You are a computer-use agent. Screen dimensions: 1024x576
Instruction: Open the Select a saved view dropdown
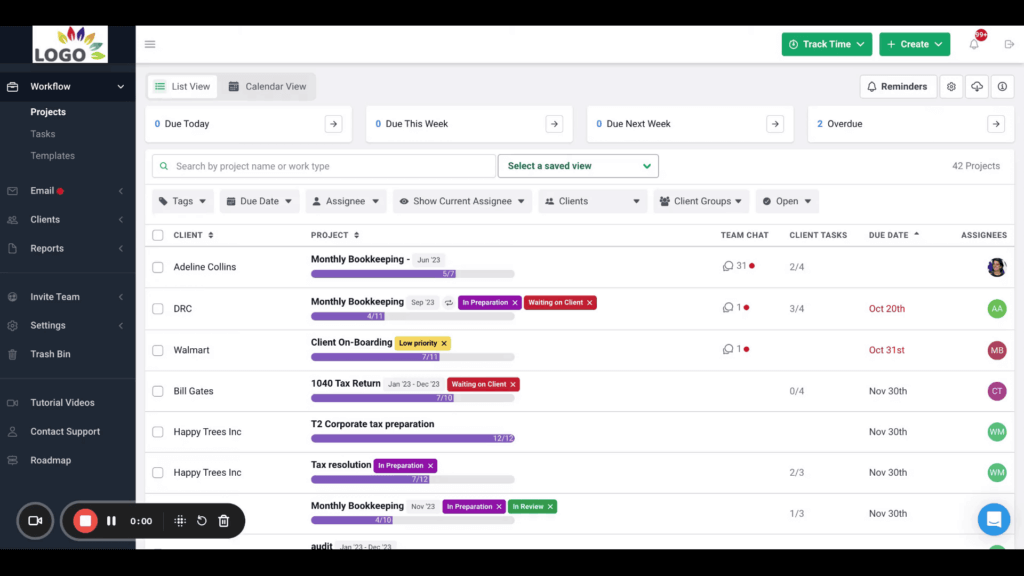578,166
